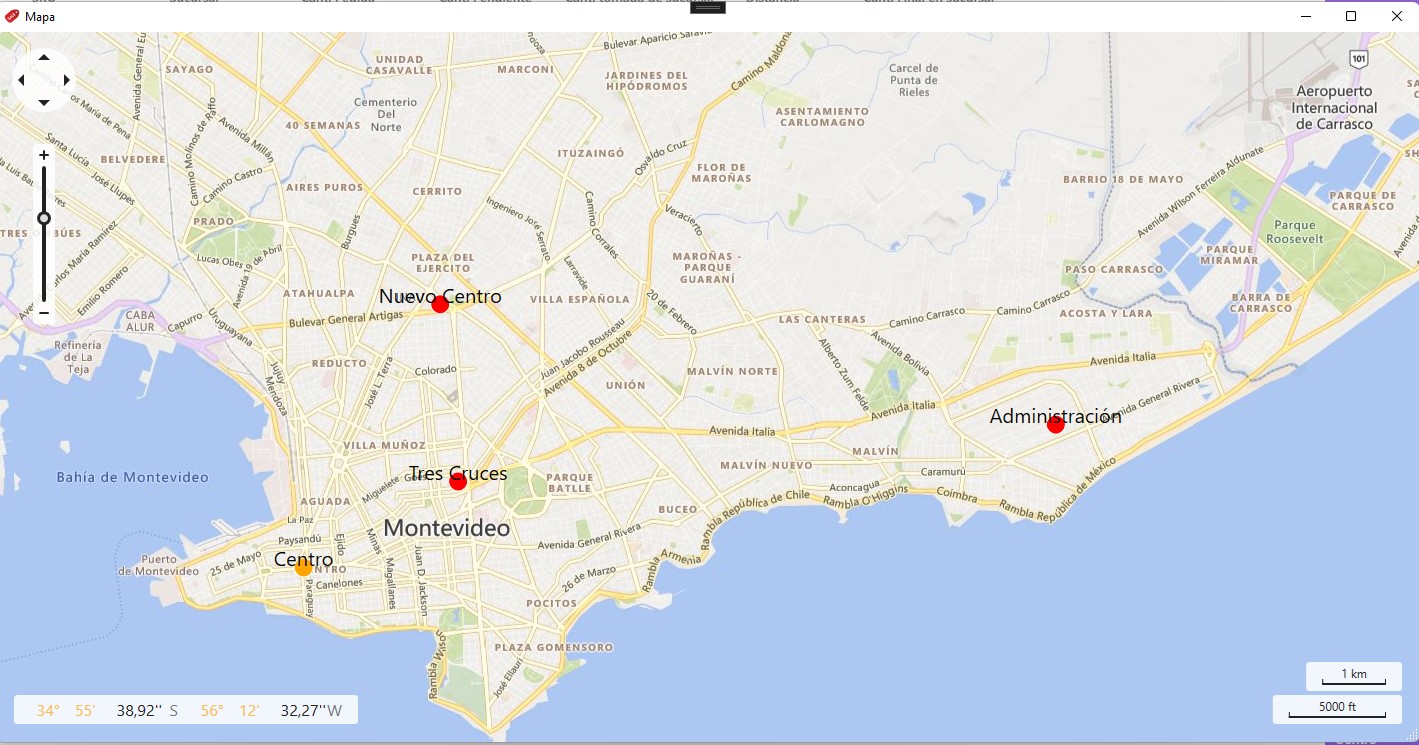This screenshot has width=1419, height=745.
Task: Select the red Nuevo Centro marker
Action: [440, 304]
